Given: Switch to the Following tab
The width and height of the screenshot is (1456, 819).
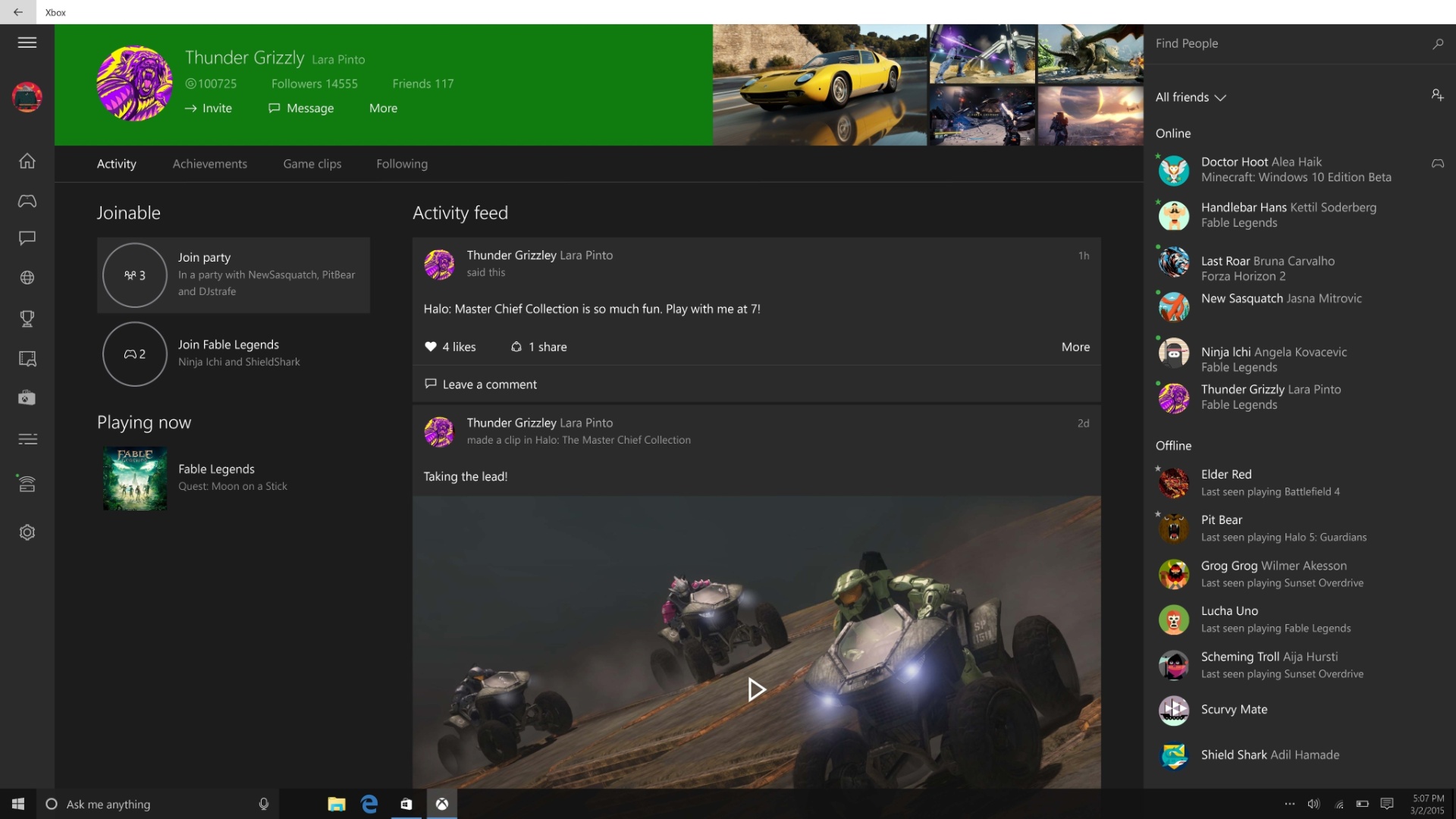Looking at the screenshot, I should 401,164.
